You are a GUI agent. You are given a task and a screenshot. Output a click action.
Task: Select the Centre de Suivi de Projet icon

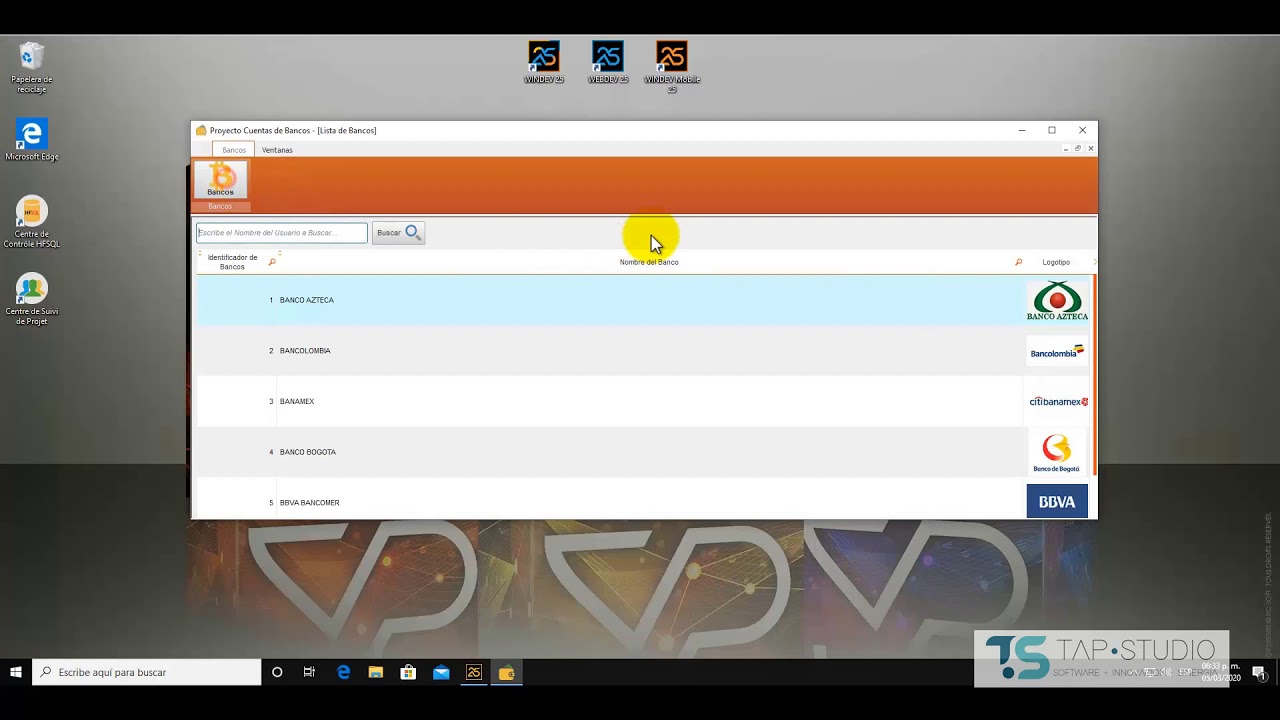[32, 299]
